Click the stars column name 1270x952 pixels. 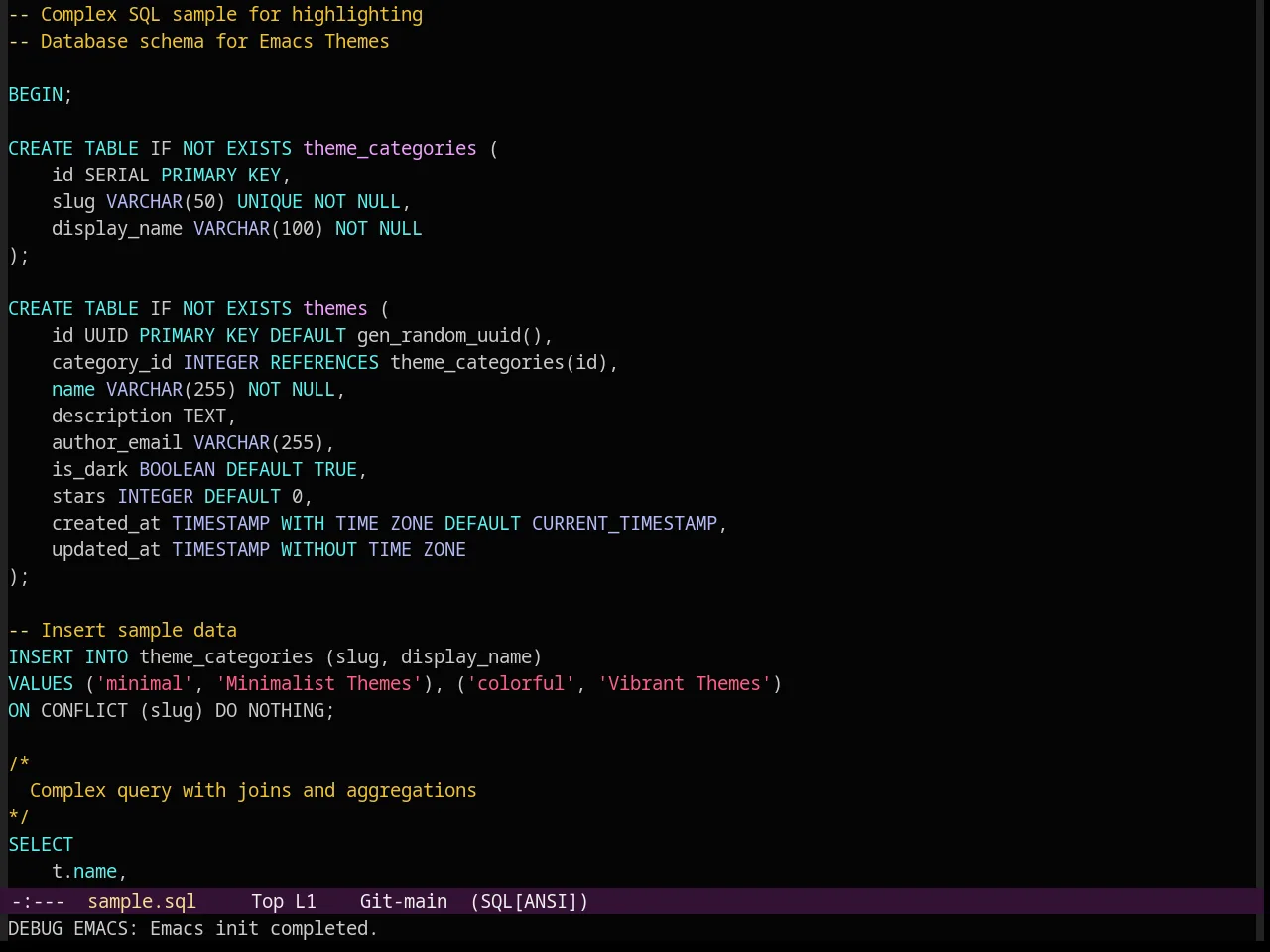click(79, 496)
